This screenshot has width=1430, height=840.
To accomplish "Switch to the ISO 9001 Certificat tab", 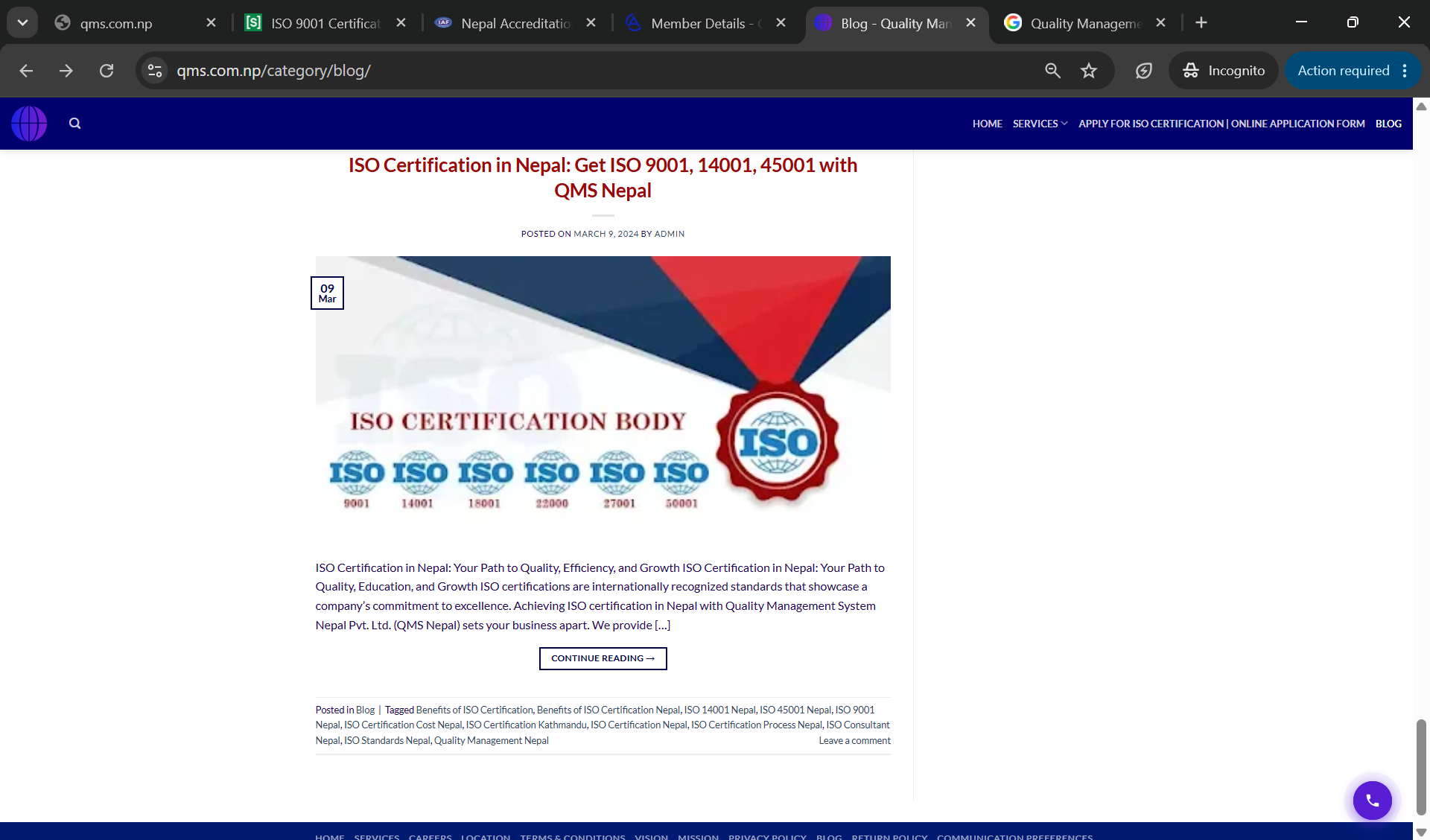I will pyautogui.click(x=325, y=23).
